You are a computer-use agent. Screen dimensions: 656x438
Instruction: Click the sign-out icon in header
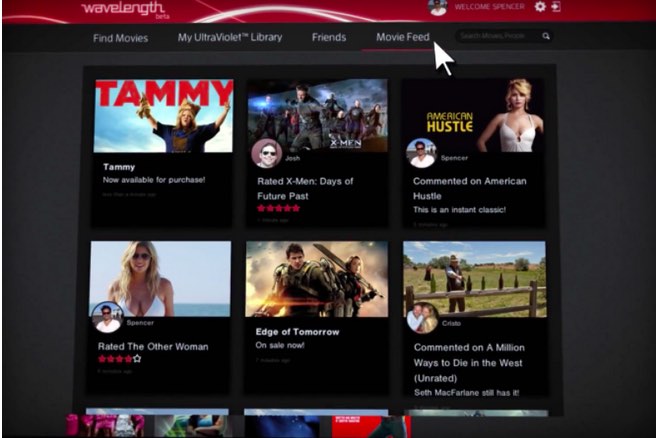click(x=556, y=6)
